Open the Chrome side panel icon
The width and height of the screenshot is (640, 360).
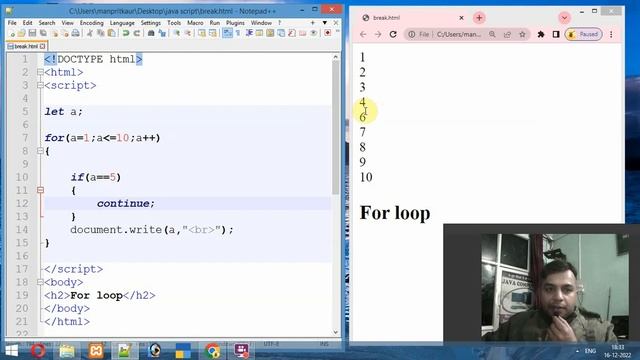tap(556, 34)
